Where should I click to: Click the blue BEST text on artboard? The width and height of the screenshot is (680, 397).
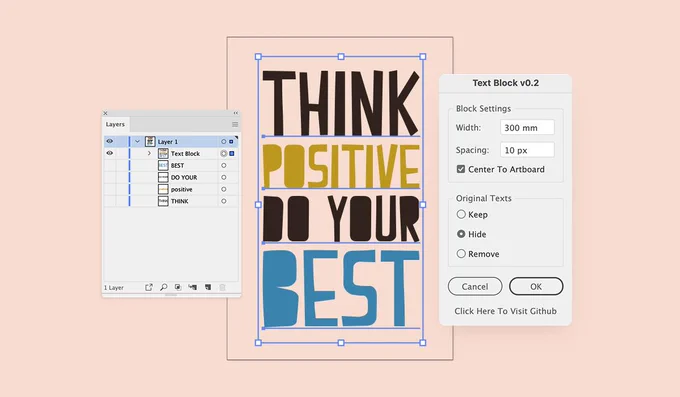(341, 289)
